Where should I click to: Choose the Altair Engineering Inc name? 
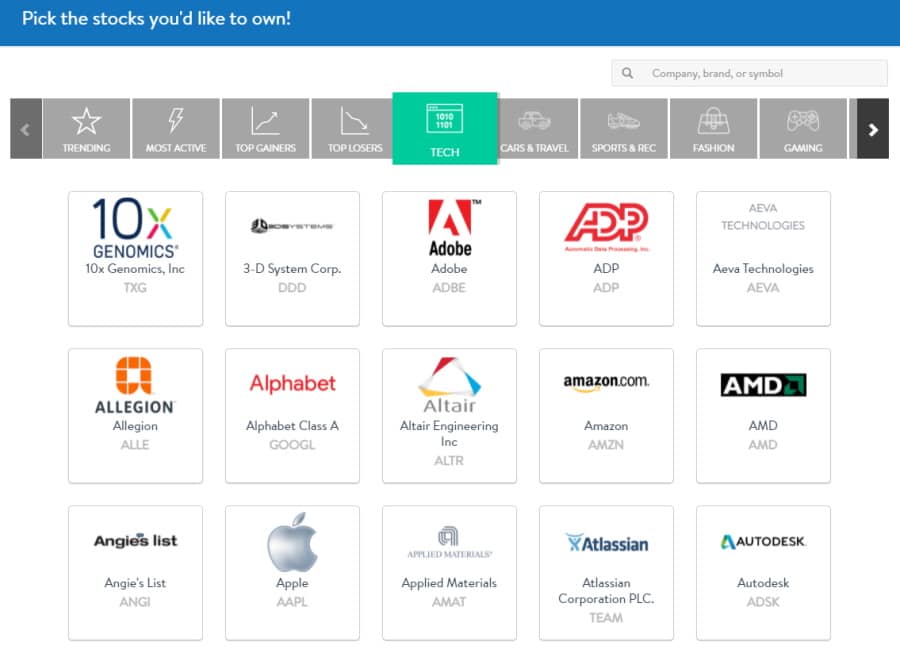tap(449, 433)
